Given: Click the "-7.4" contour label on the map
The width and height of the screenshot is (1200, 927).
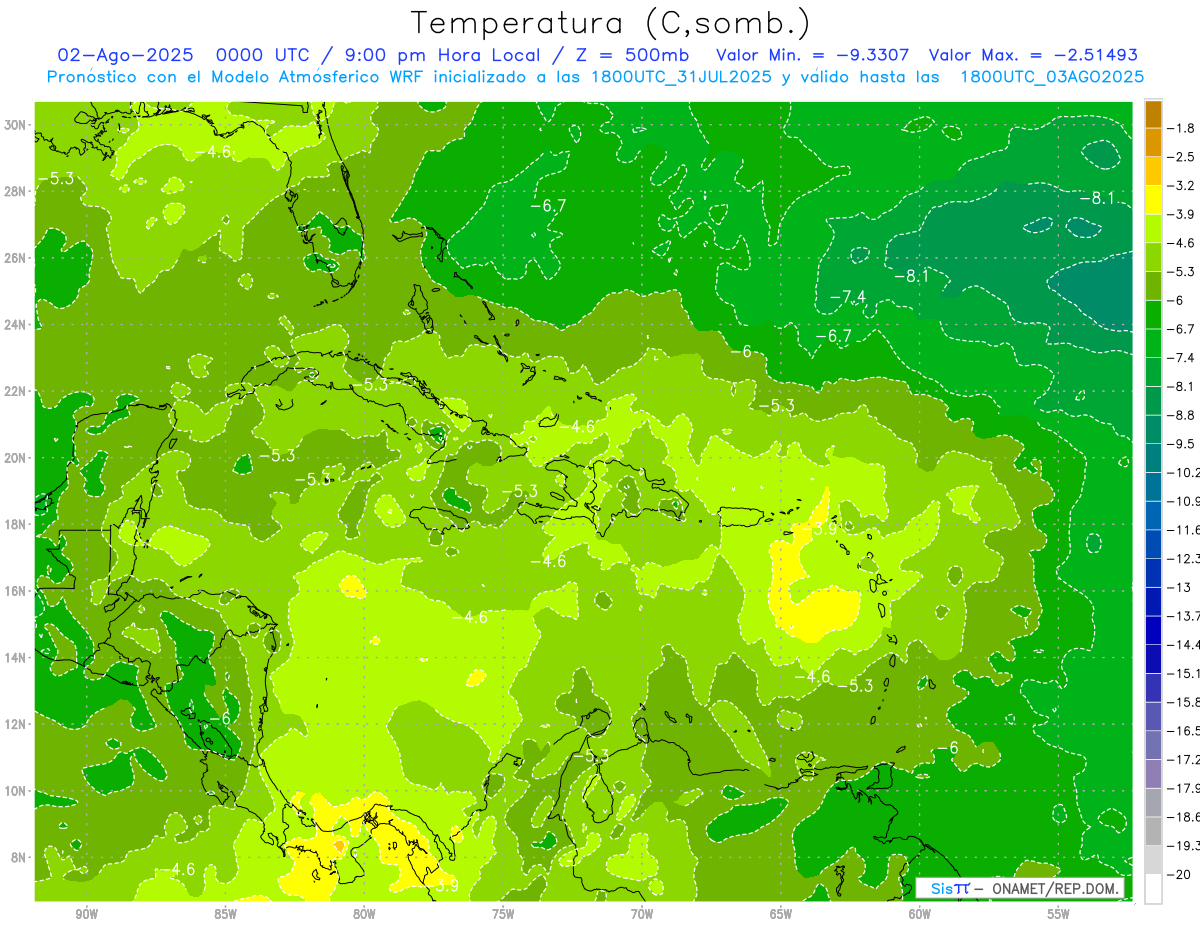Looking at the screenshot, I should [x=847, y=296].
